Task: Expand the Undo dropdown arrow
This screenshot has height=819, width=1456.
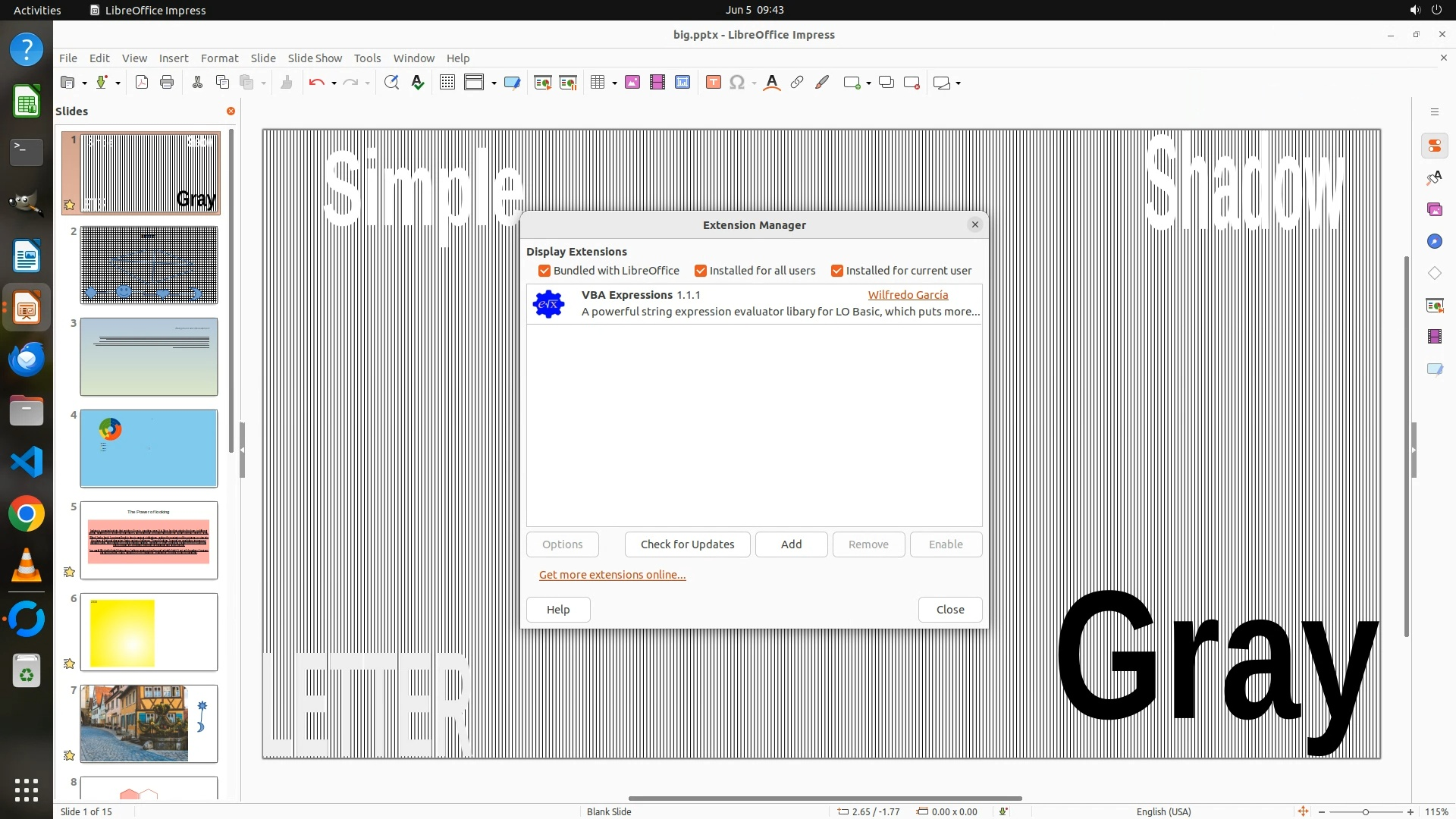Action: [x=334, y=83]
